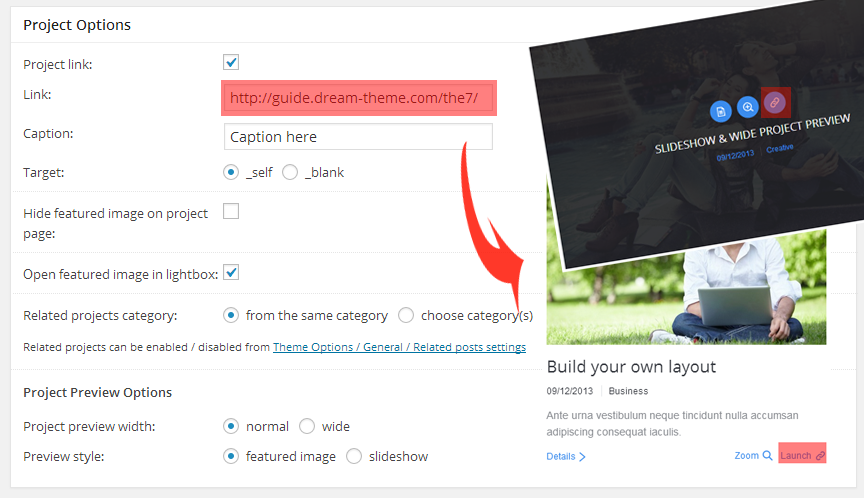Enable the Project link checkbox
The height and width of the screenshot is (498, 864).
point(231,62)
